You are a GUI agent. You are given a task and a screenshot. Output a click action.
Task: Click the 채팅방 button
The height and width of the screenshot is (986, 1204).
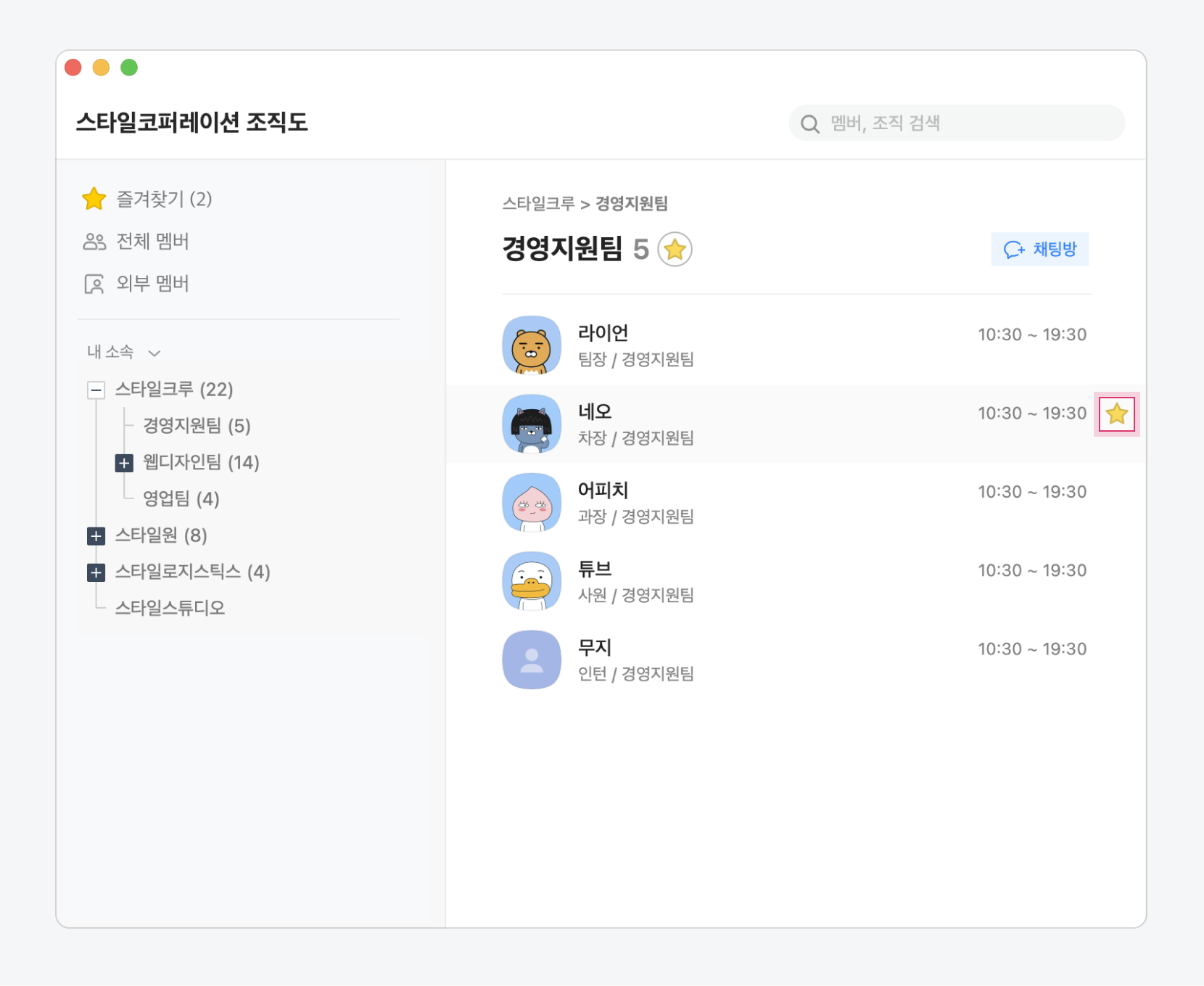1039,250
